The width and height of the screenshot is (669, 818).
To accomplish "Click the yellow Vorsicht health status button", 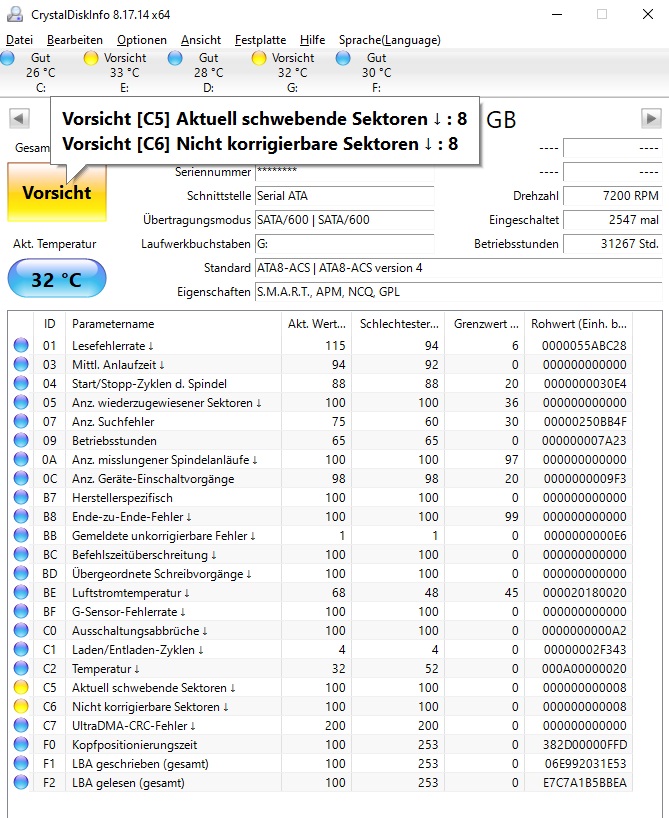I will (x=57, y=193).
